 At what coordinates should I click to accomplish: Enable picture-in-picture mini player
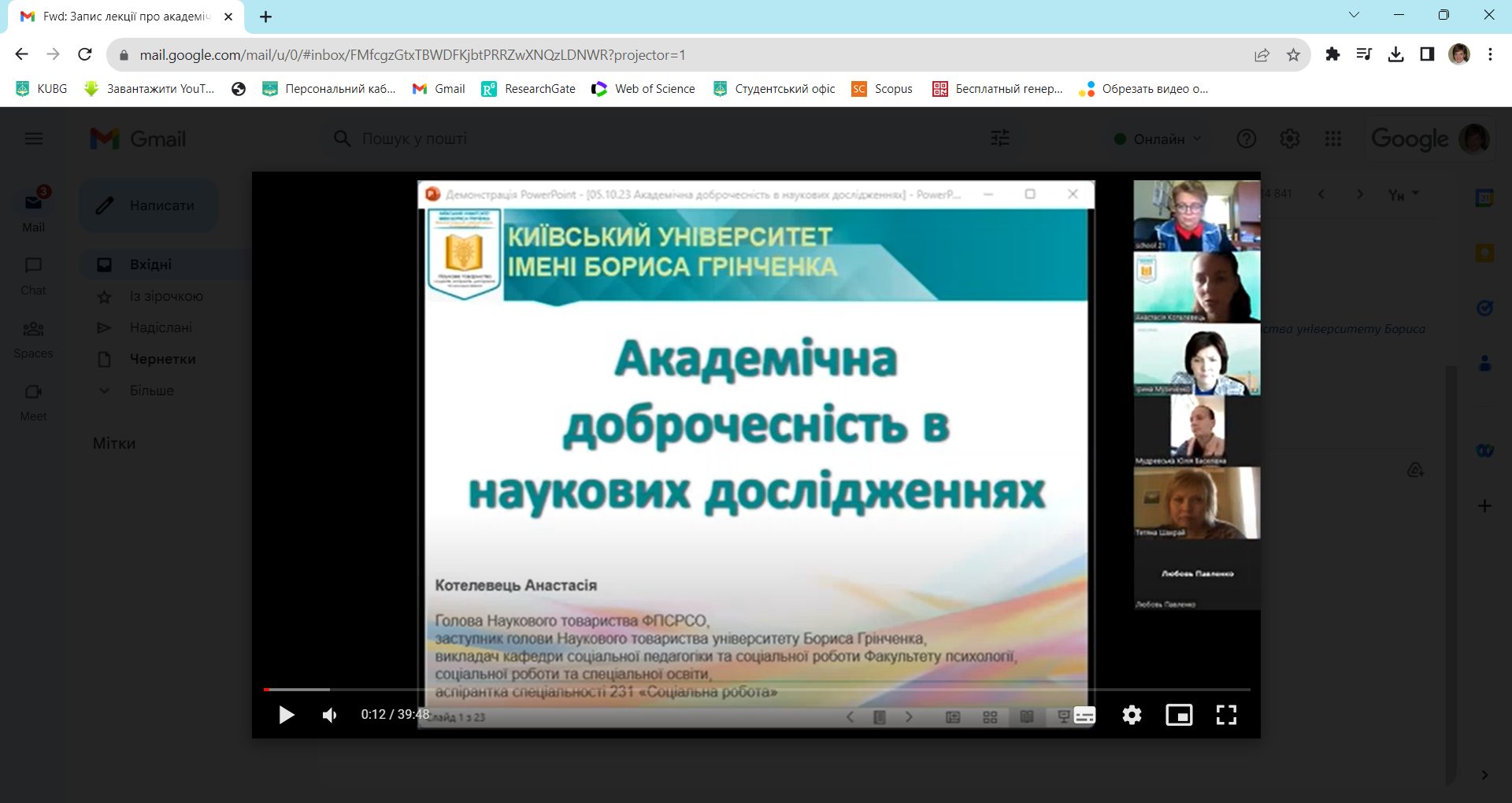tap(1179, 715)
